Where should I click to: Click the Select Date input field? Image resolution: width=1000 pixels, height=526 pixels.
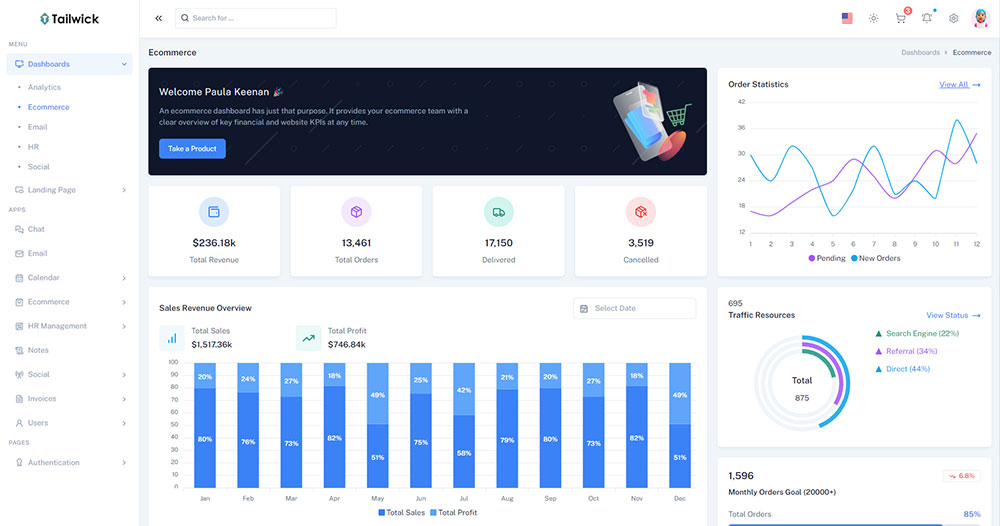pyautogui.click(x=634, y=308)
